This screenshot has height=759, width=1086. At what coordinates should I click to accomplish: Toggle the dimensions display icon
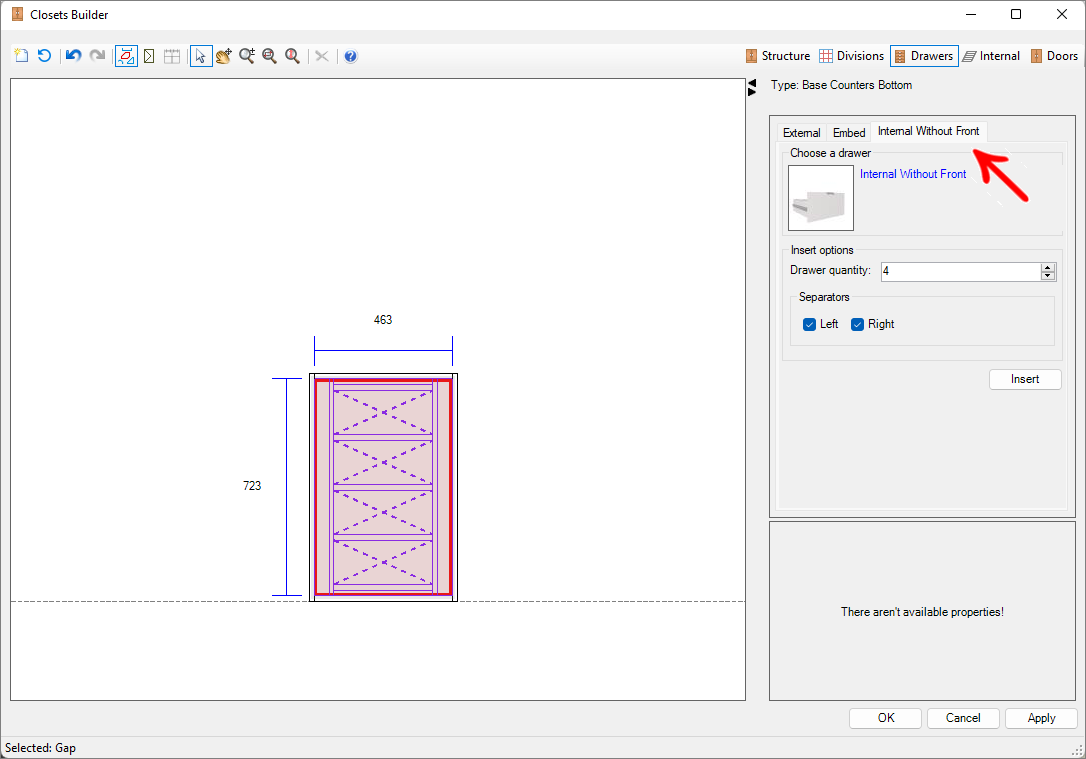click(126, 56)
